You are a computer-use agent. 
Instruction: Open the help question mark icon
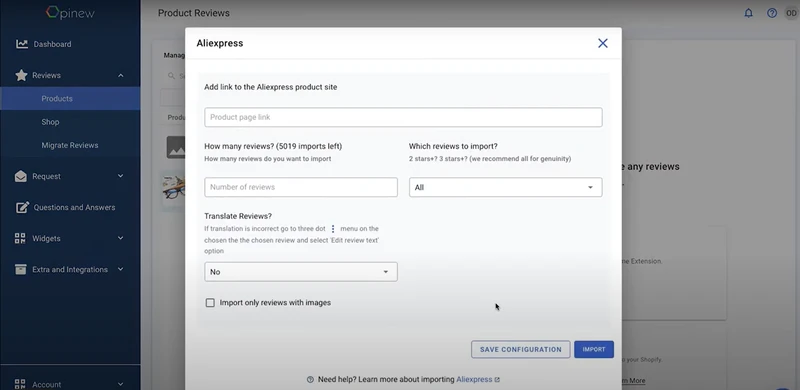point(772,13)
